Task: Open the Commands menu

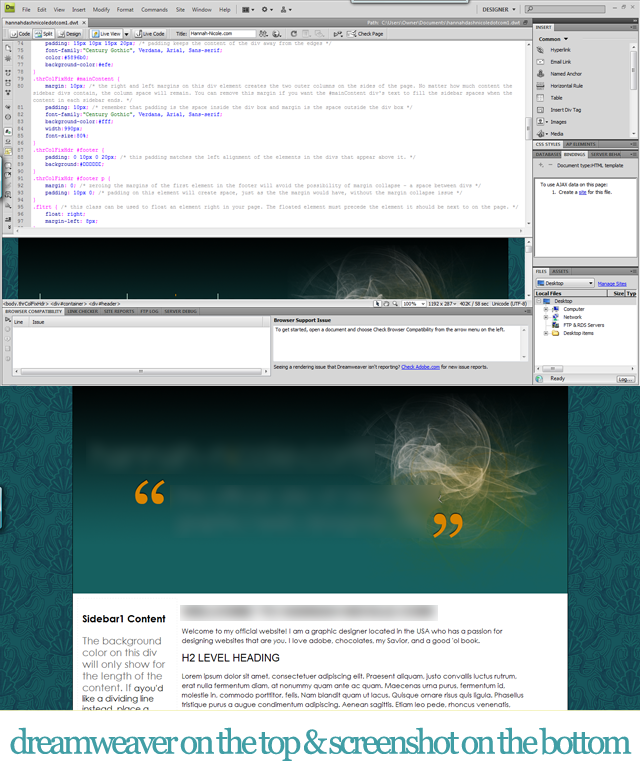Action: pyautogui.click(x=154, y=9)
